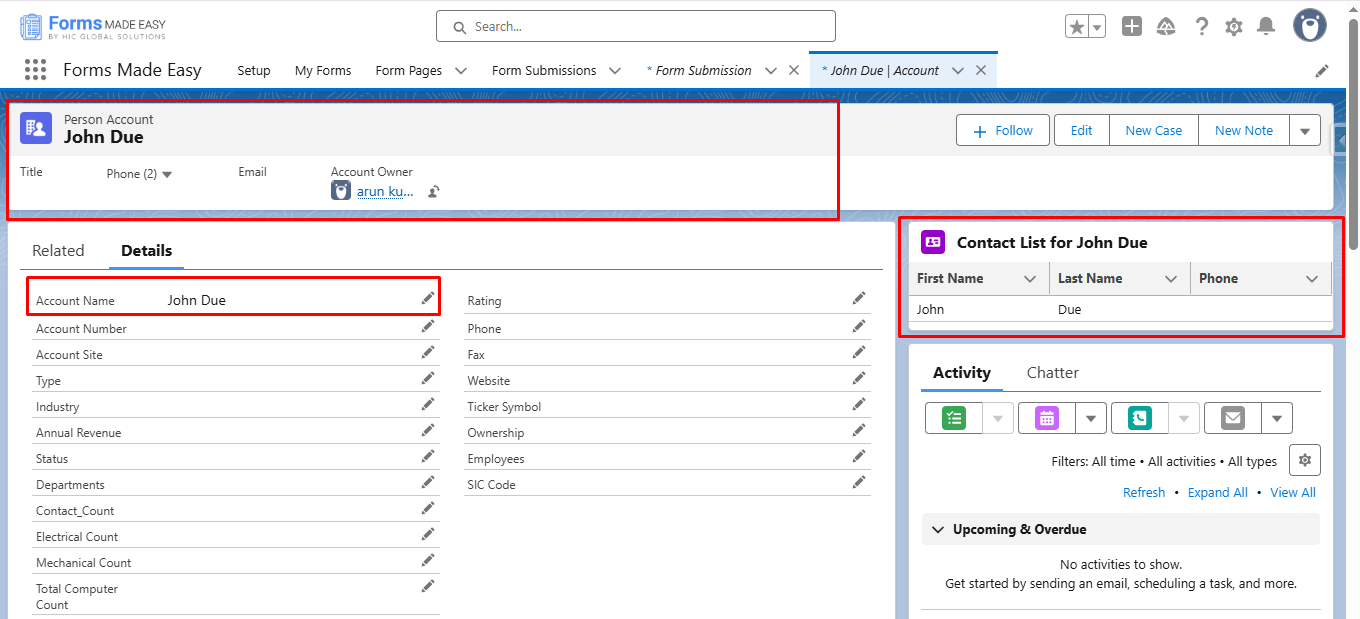1360x619 pixels.
Task: Click the Notifications bell icon
Action: pyautogui.click(x=1266, y=27)
